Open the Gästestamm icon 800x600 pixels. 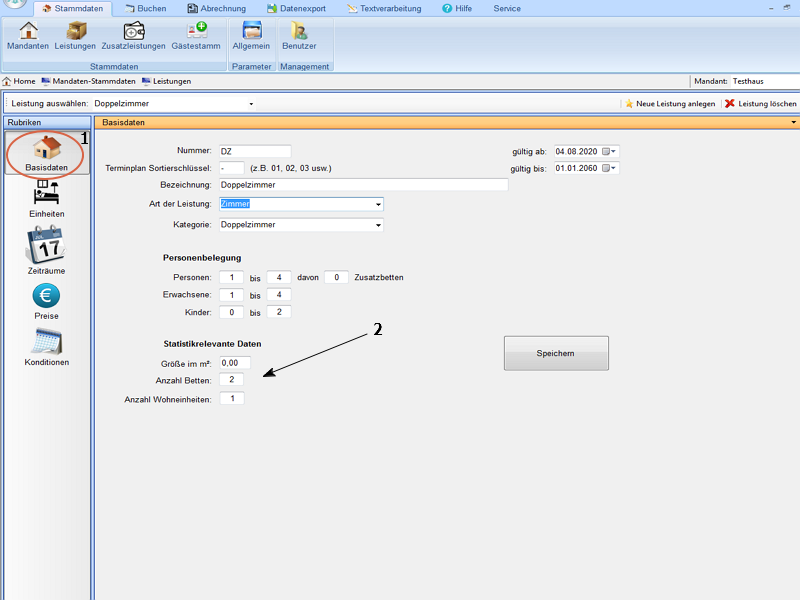pos(195,35)
